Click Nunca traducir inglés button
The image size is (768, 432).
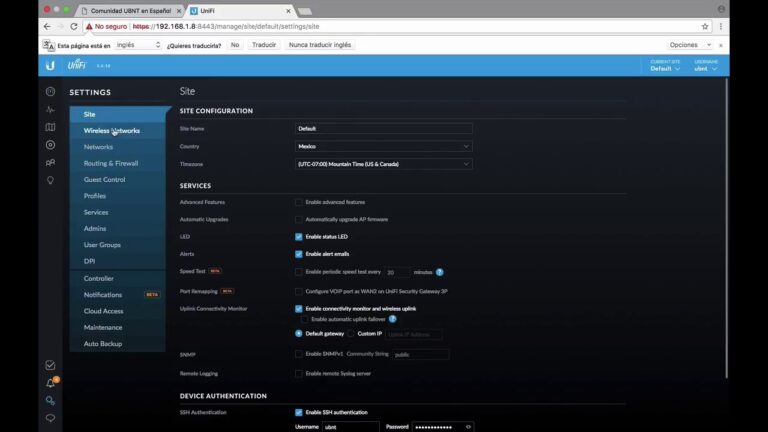[320, 45]
